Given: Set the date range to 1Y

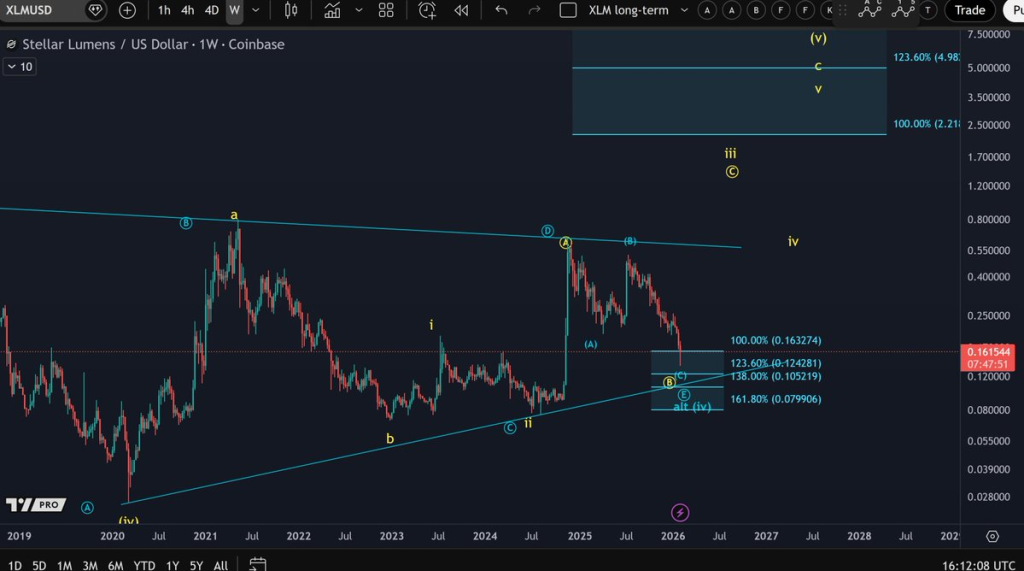Looking at the screenshot, I should coord(172,565).
